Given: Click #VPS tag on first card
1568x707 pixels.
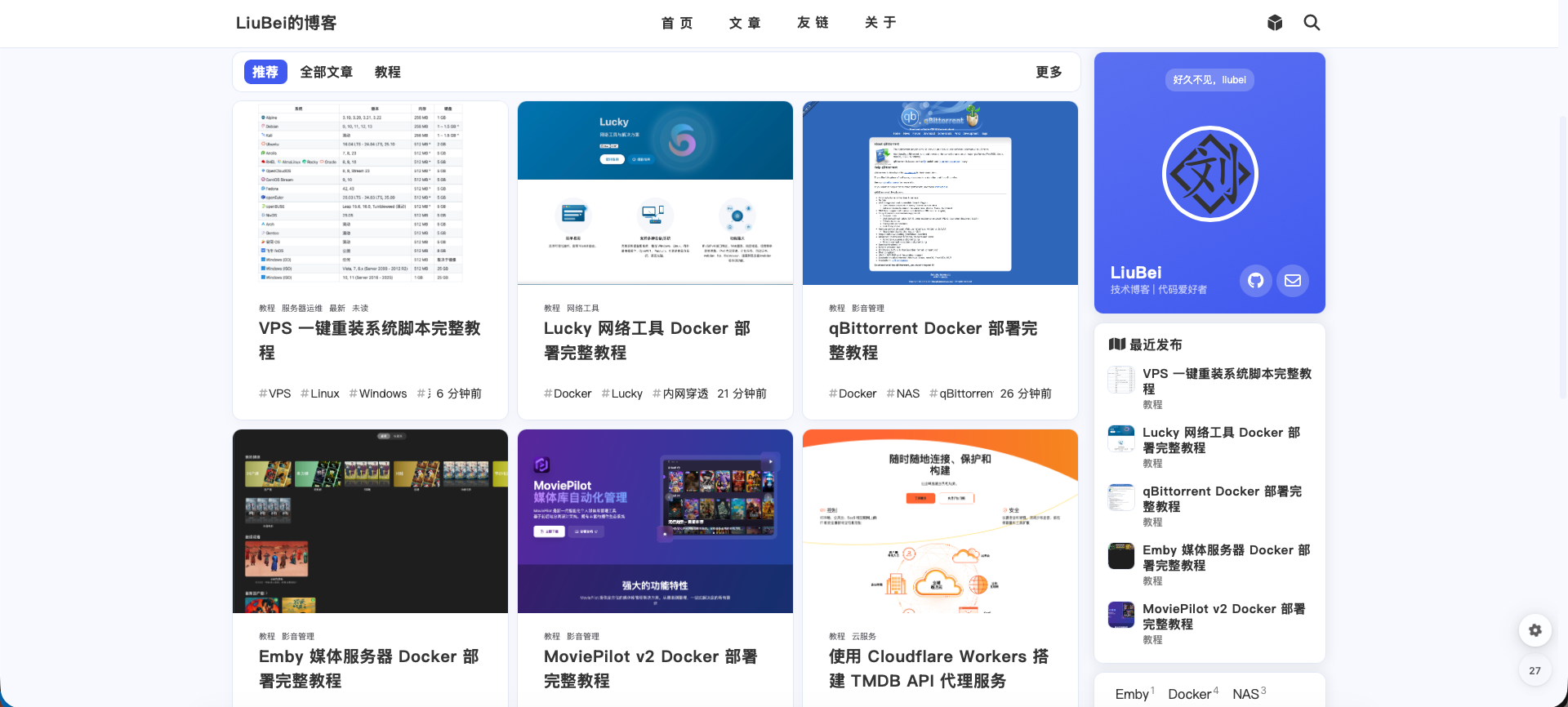Looking at the screenshot, I should click(274, 394).
